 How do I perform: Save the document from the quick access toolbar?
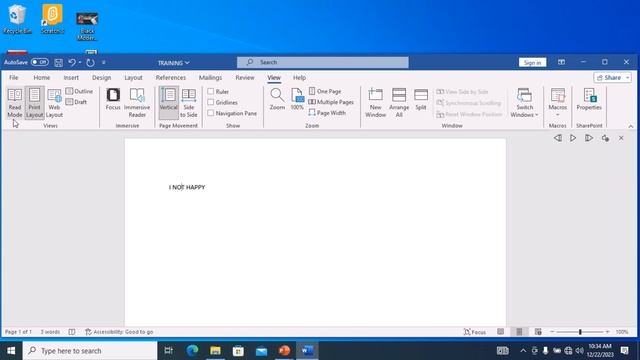click(59, 62)
